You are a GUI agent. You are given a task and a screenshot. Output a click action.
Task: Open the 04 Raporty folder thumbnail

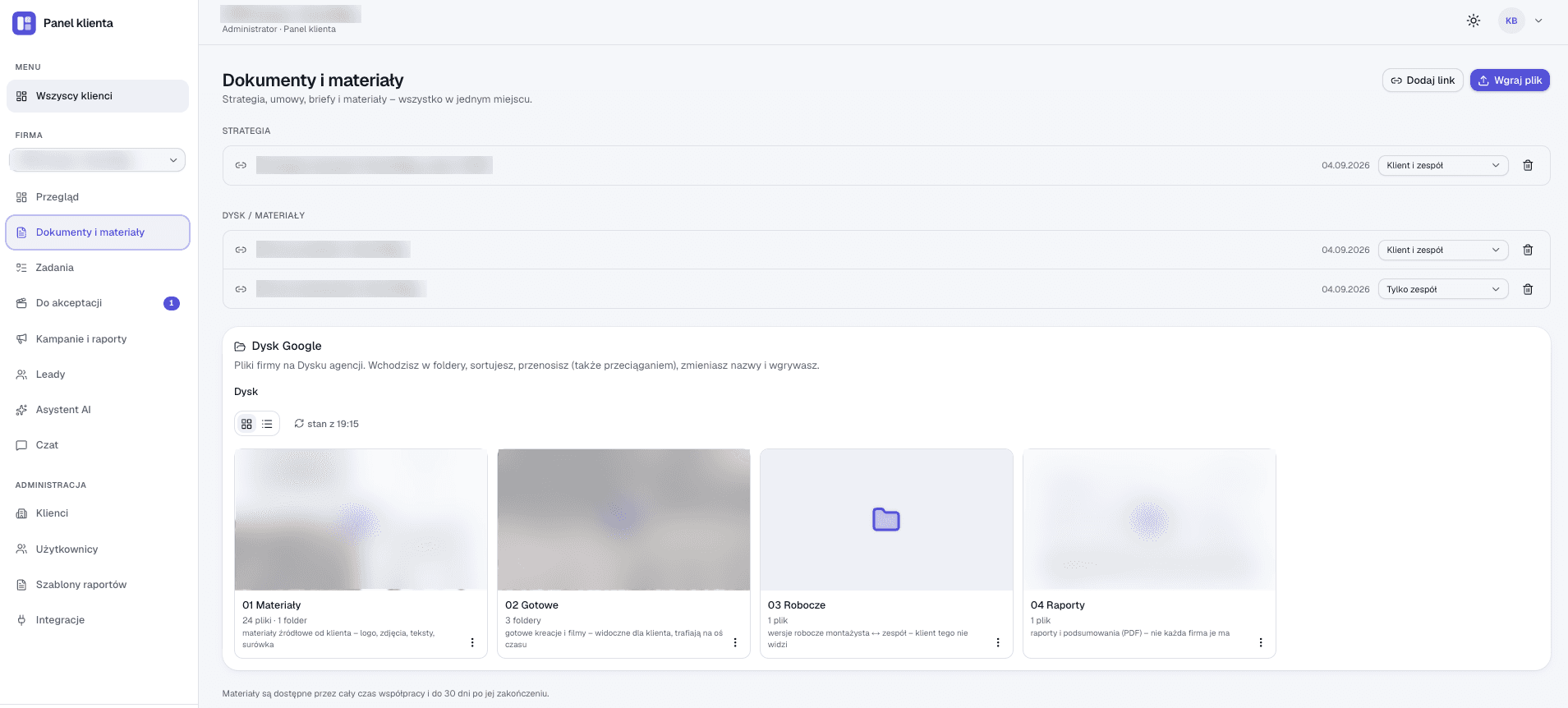click(1149, 519)
